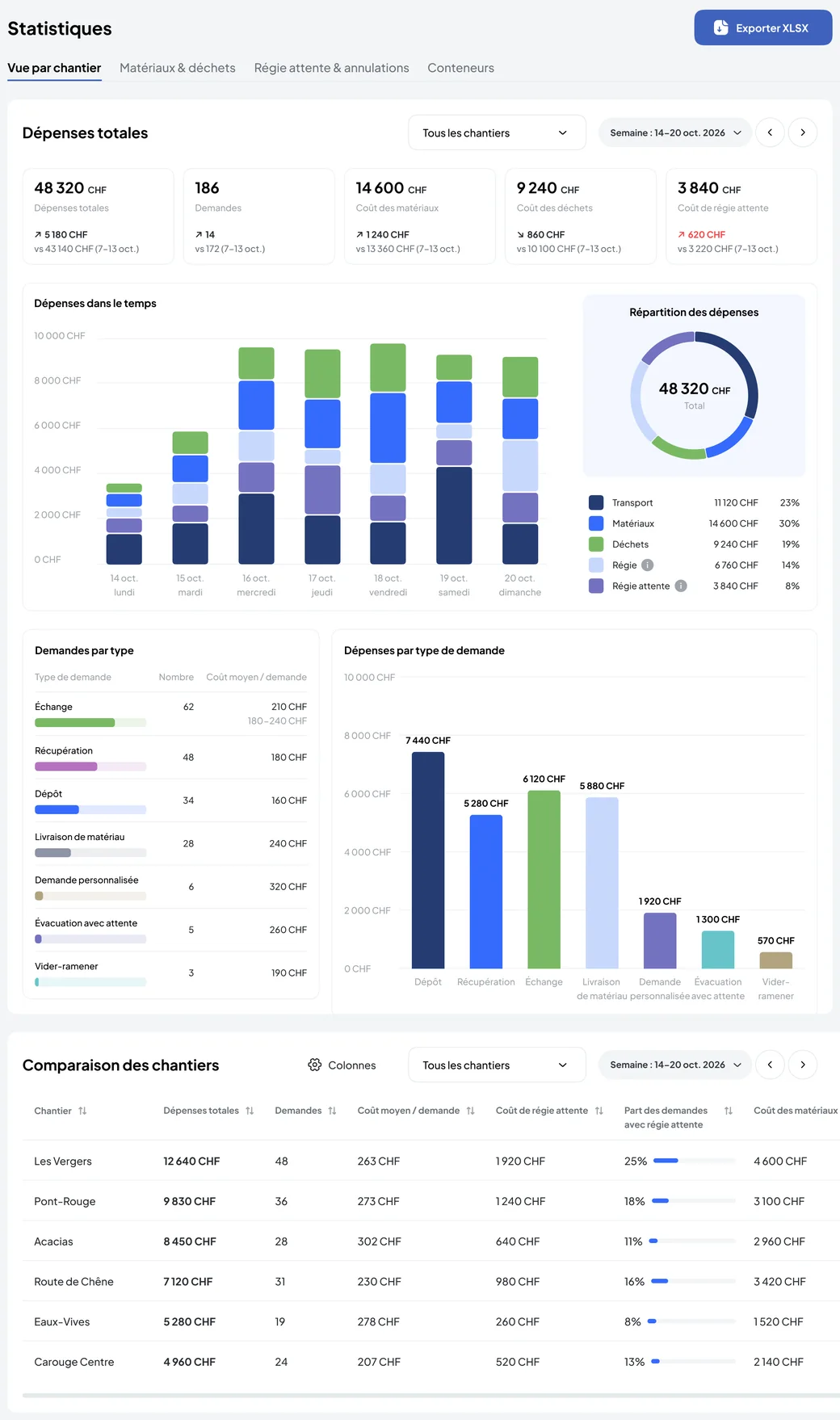Viewport: 840px width, 1420px height.
Task: Click the 186 Demandes card
Action: [x=259, y=216]
